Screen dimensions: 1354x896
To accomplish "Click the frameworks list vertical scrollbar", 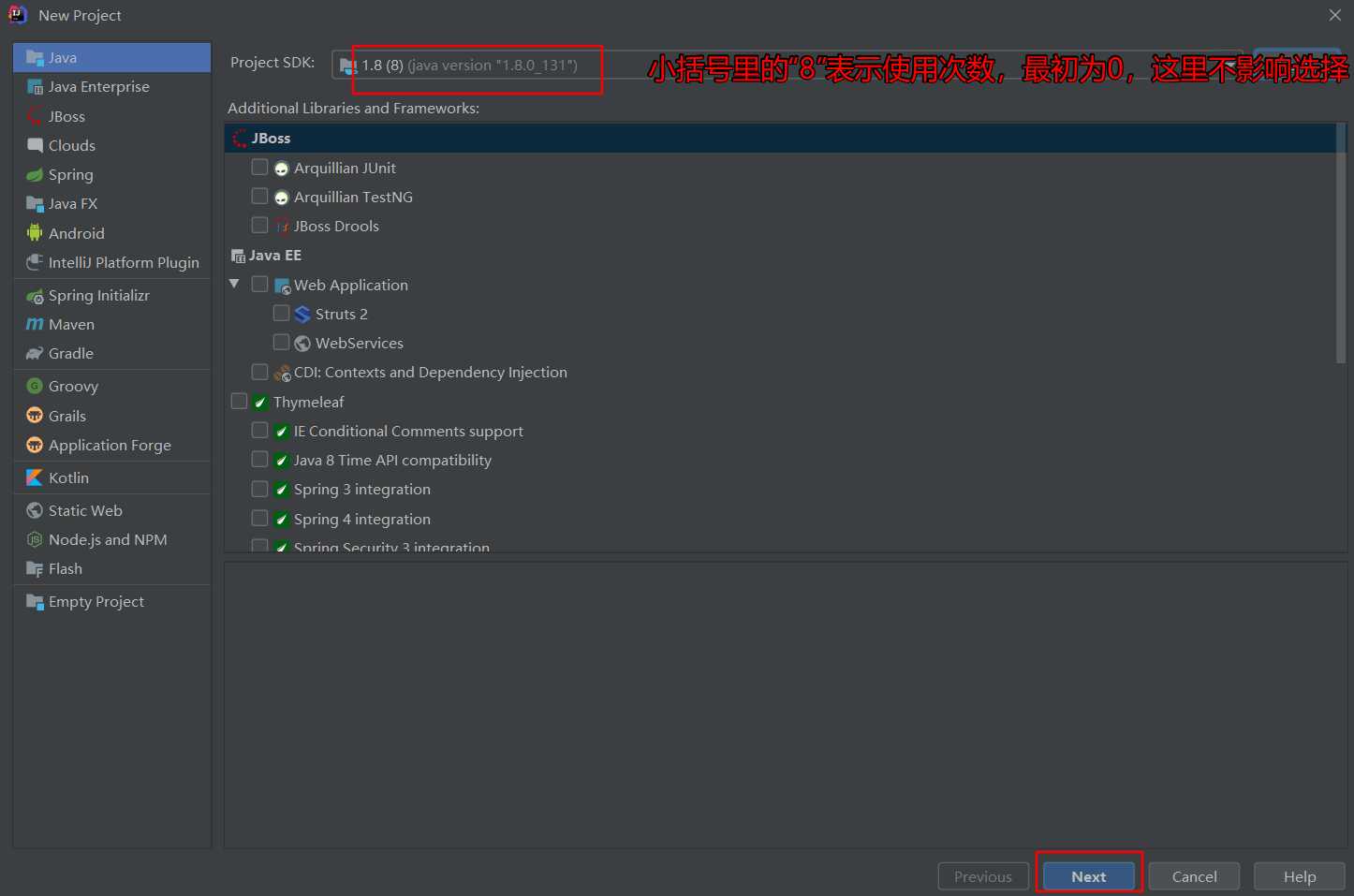I will click(x=1341, y=243).
